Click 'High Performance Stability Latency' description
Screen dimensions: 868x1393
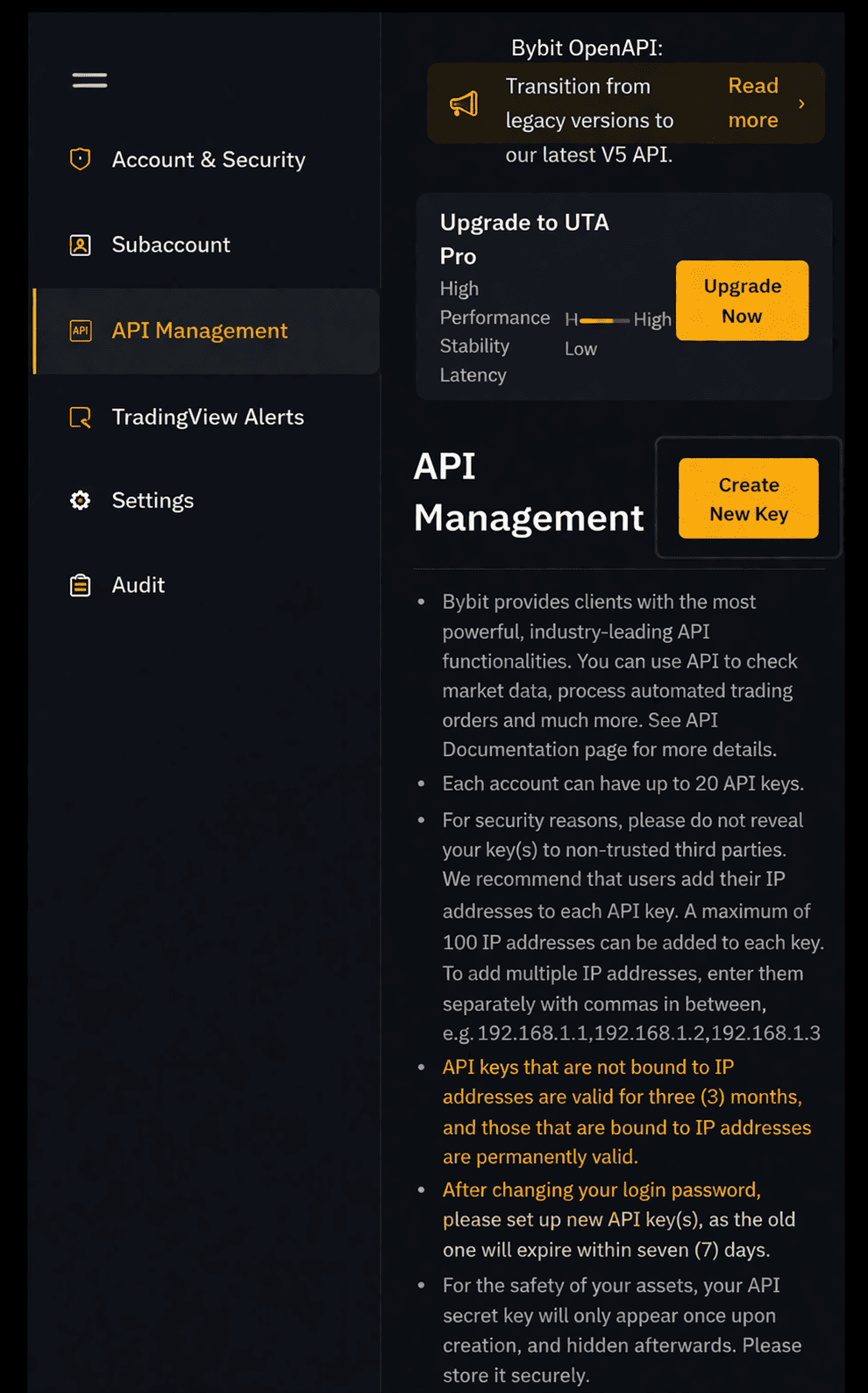click(494, 332)
